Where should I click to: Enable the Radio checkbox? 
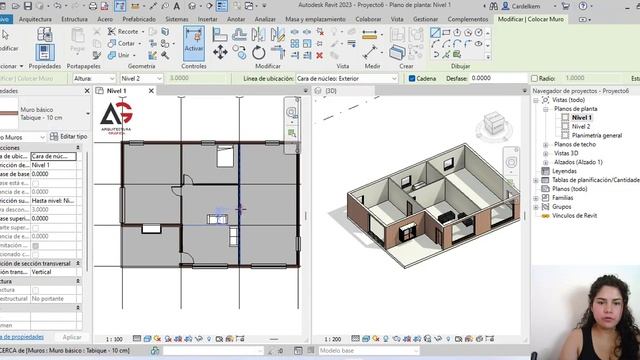tap(534, 78)
